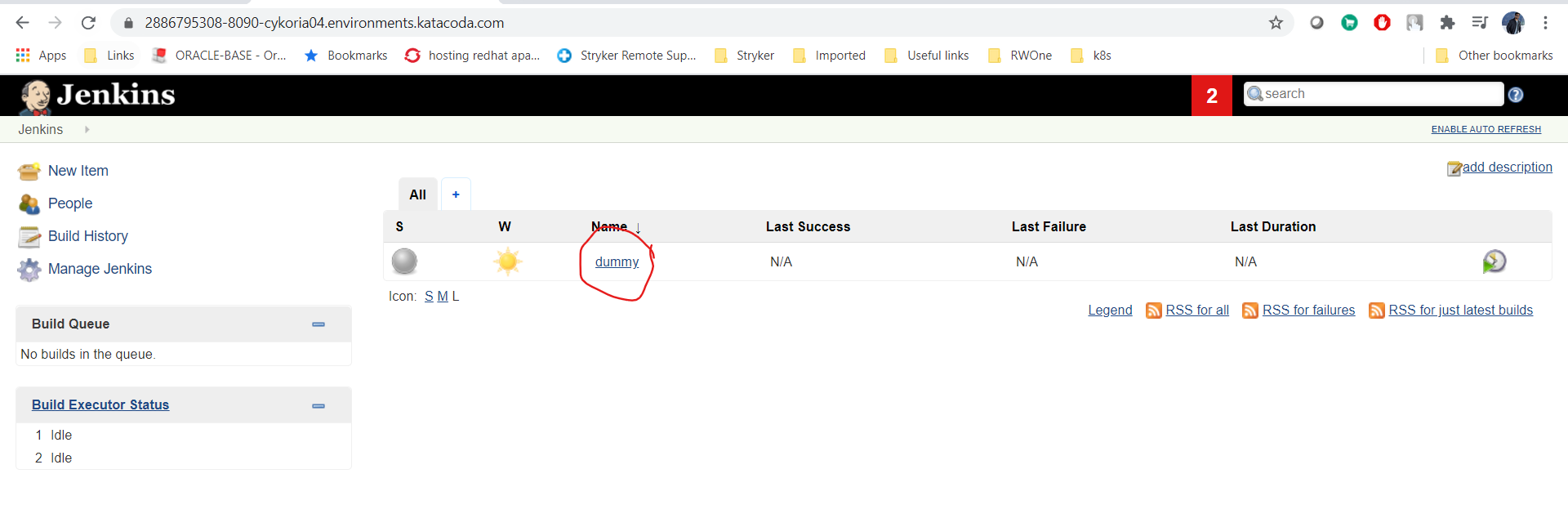Bookmark this page with star icon
The width and height of the screenshot is (1568, 505).
[x=1276, y=23]
